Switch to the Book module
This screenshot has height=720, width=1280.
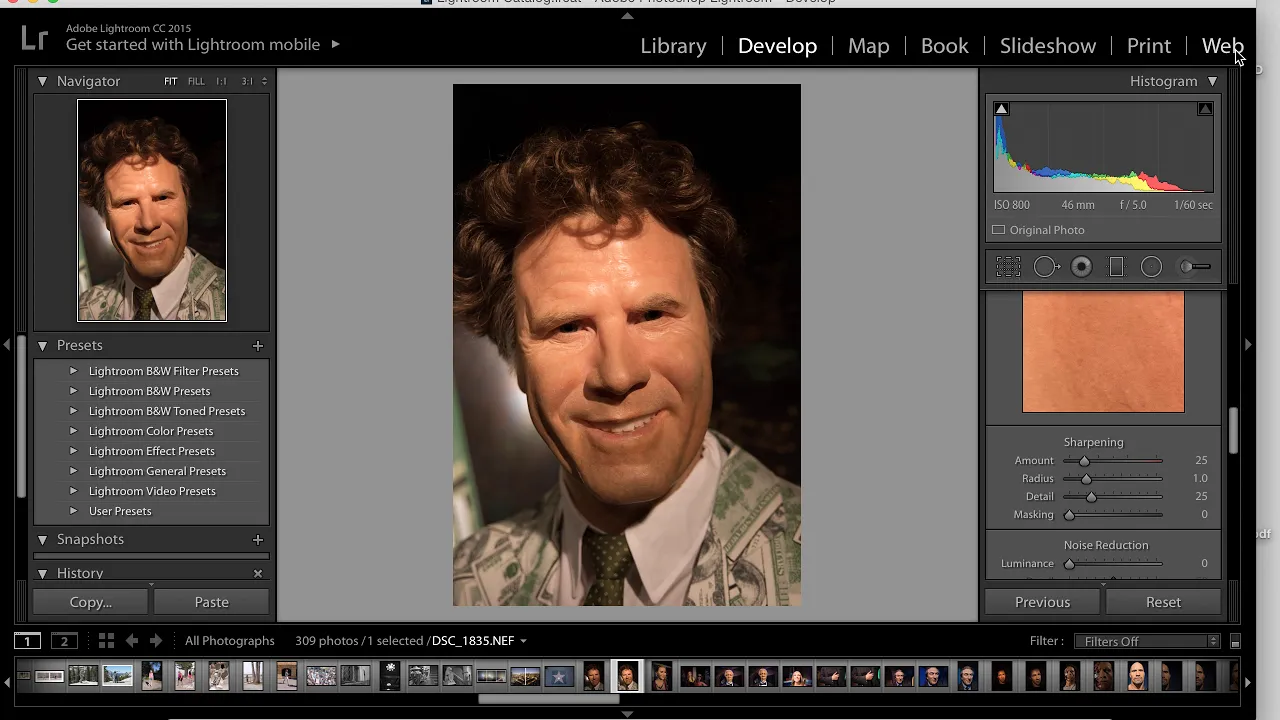click(944, 46)
